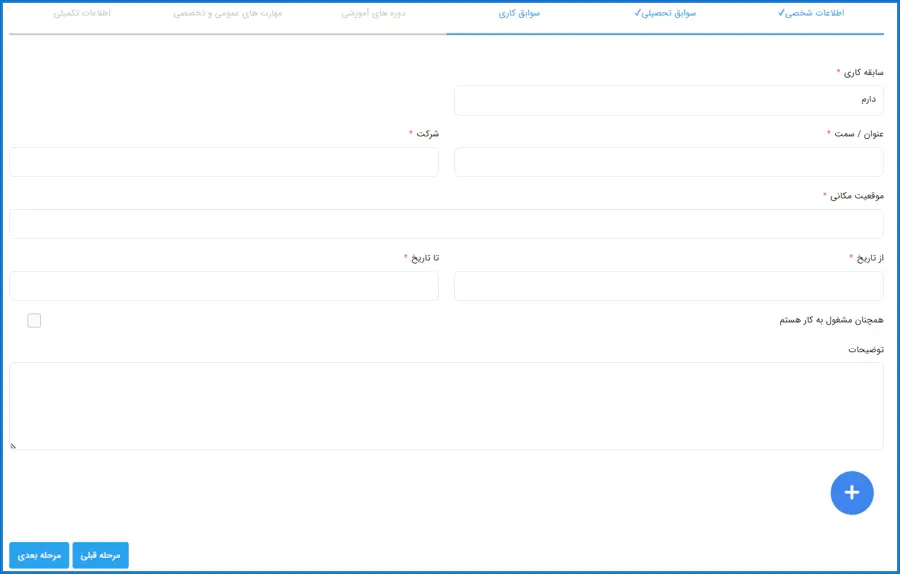The height and width of the screenshot is (574, 900).
Task: Click the blue plus add-record button
Action: 851,493
